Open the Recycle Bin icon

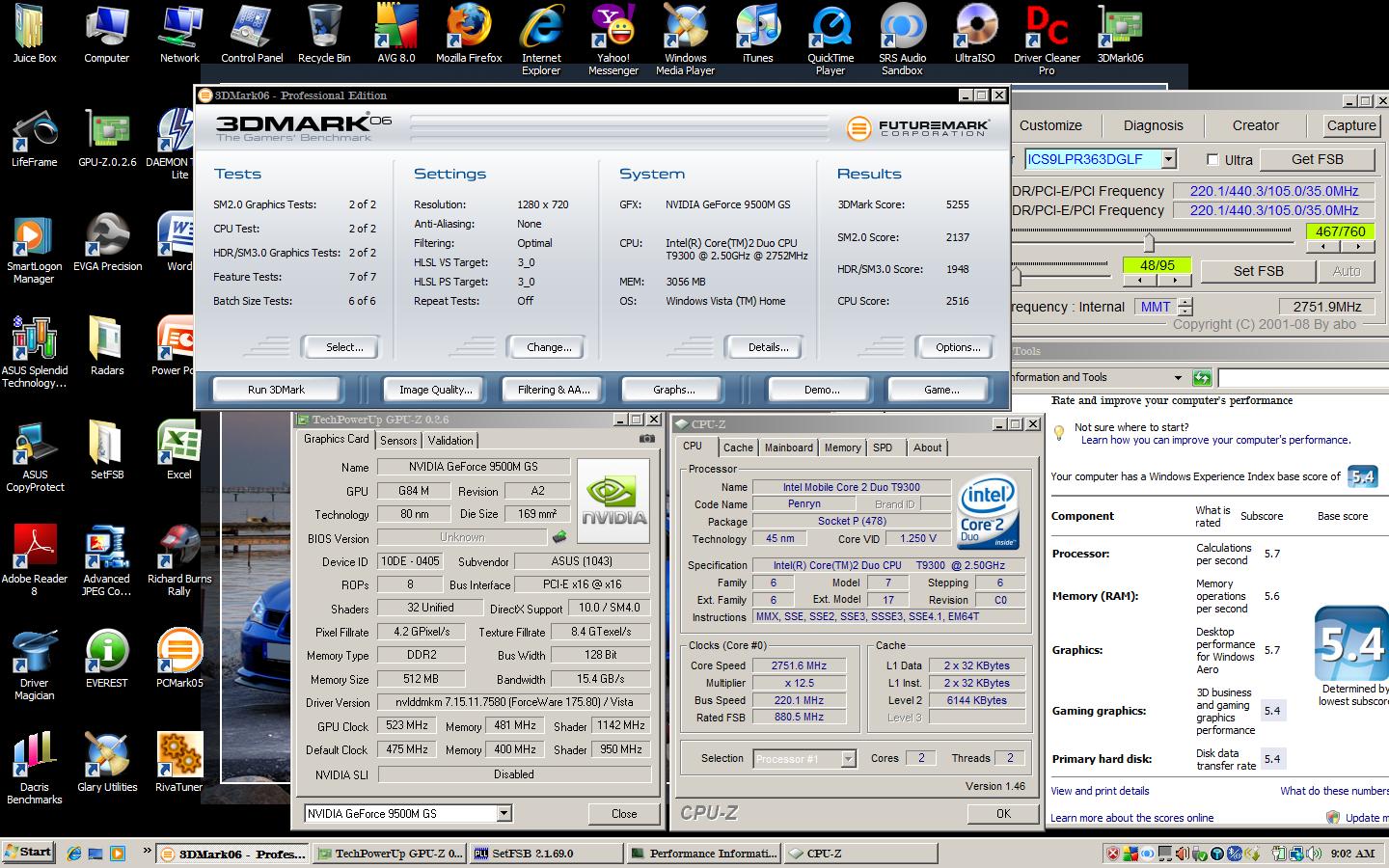click(x=324, y=34)
